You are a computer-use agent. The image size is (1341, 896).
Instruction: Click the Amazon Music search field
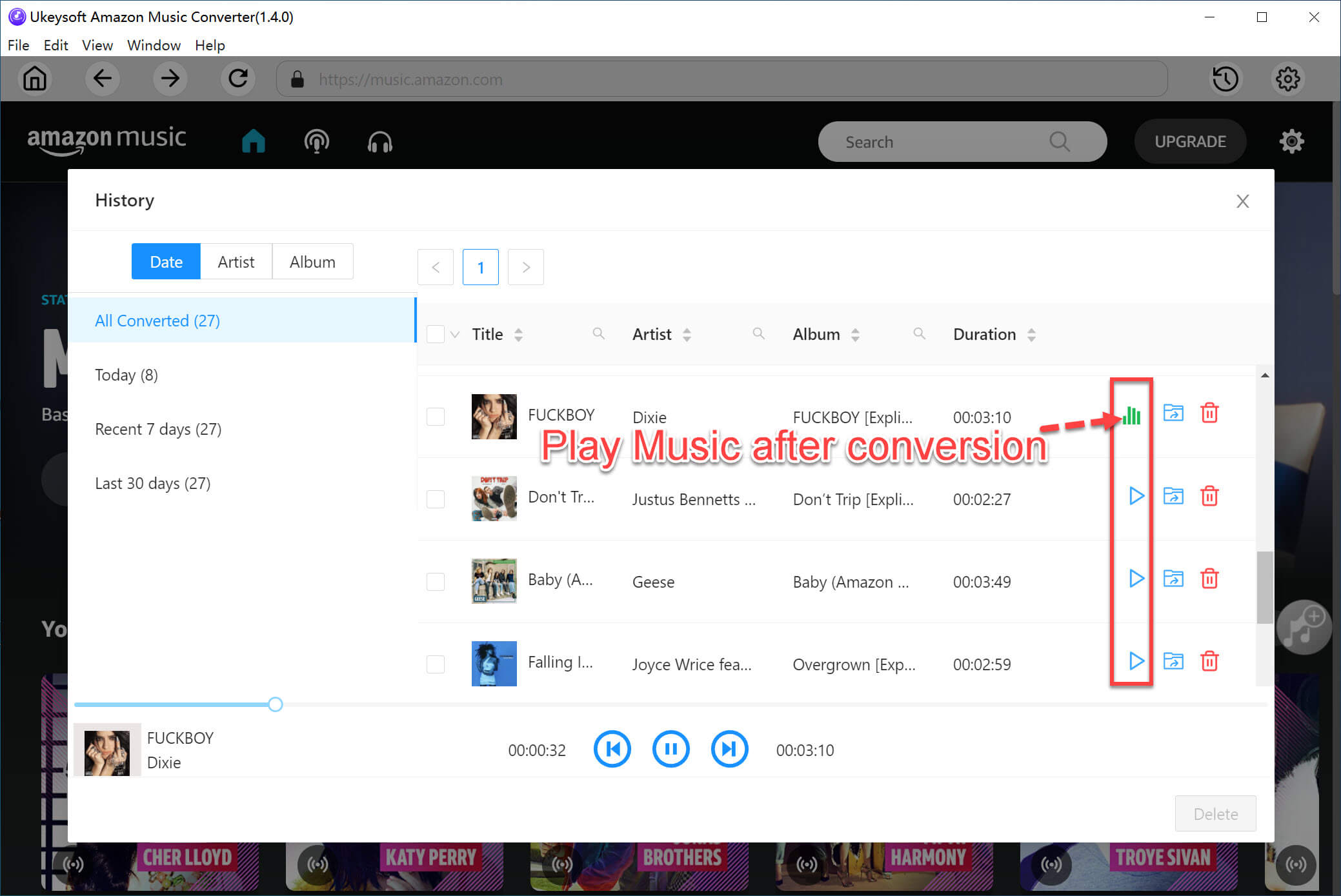pyautogui.click(x=962, y=141)
